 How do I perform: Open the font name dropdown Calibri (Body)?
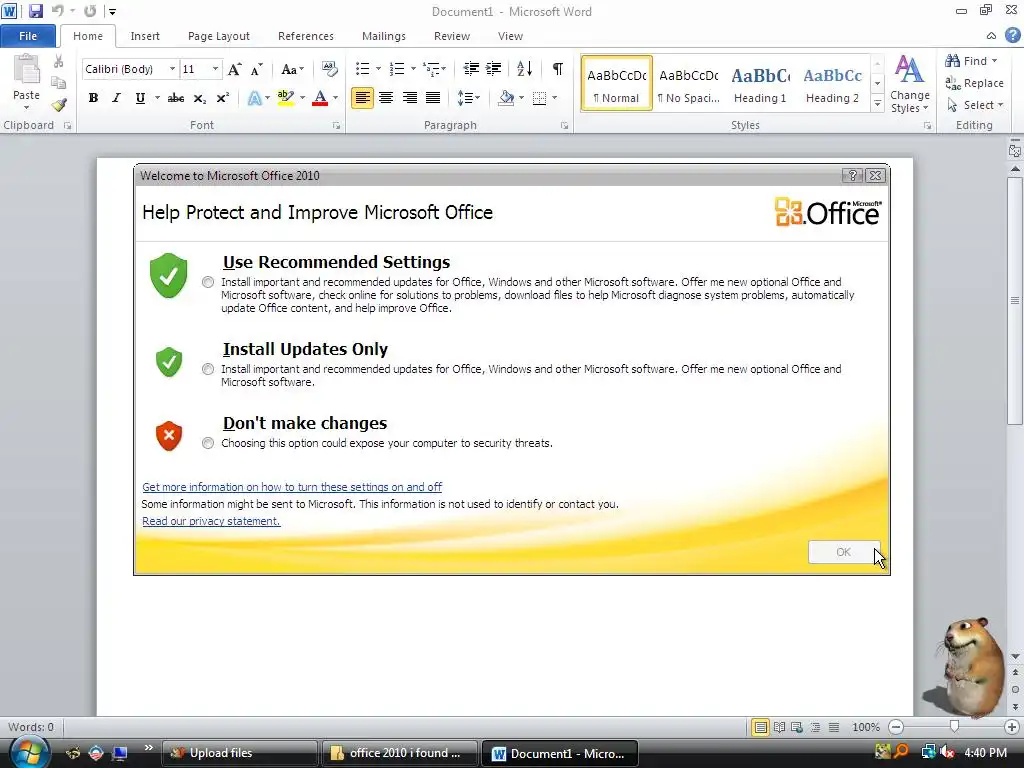172,69
